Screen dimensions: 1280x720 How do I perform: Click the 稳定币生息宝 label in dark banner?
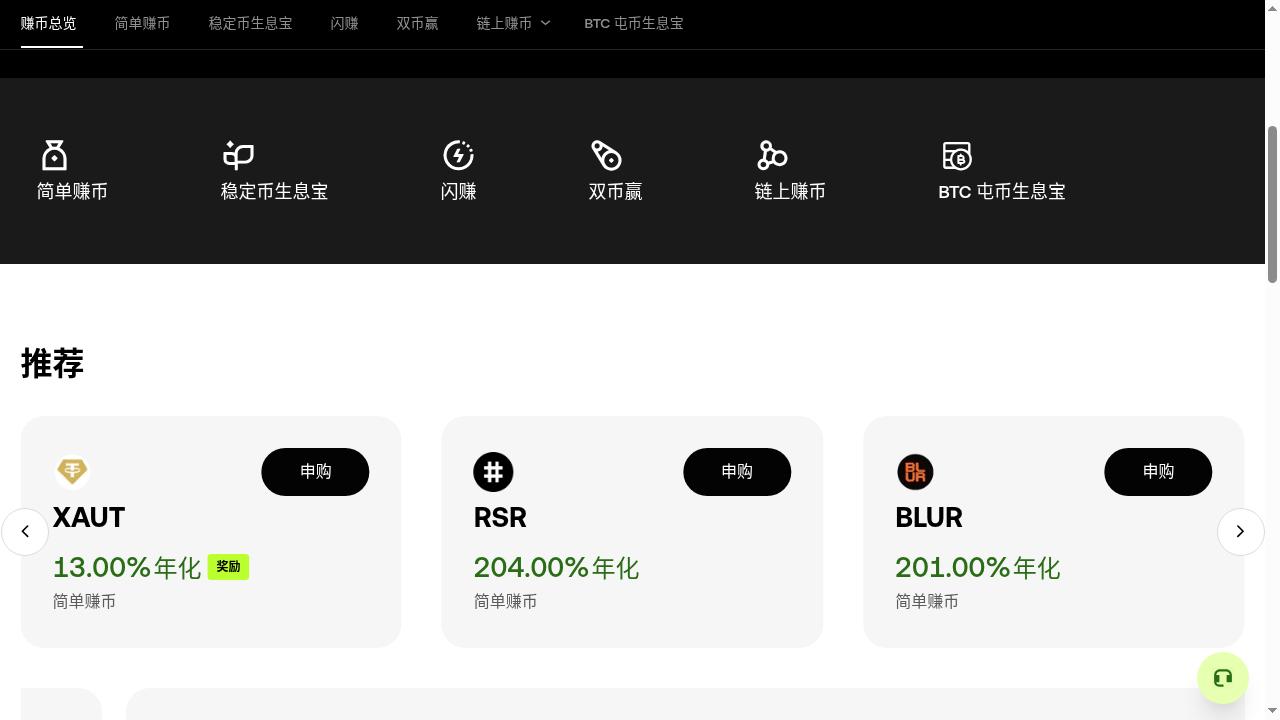click(x=274, y=191)
